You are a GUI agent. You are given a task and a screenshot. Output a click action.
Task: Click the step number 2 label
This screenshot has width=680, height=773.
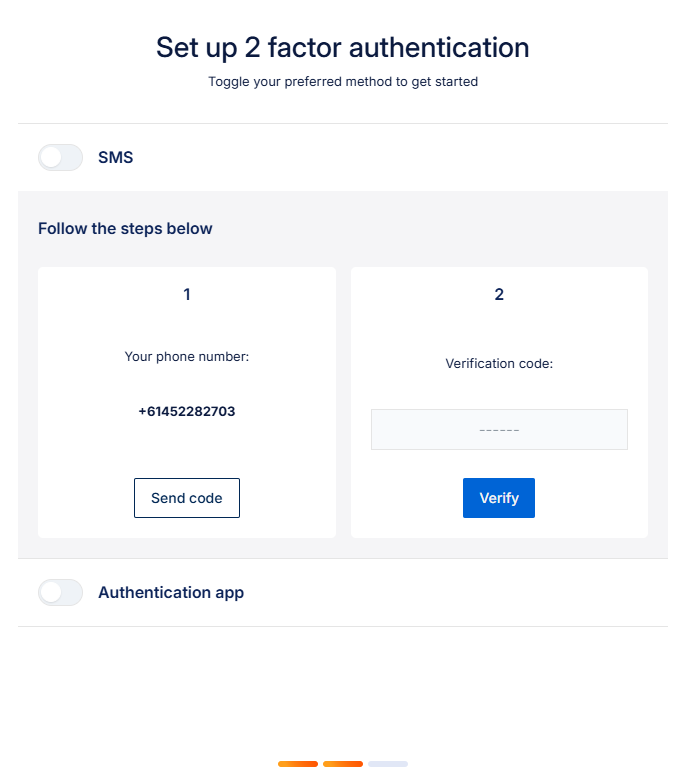click(x=499, y=295)
